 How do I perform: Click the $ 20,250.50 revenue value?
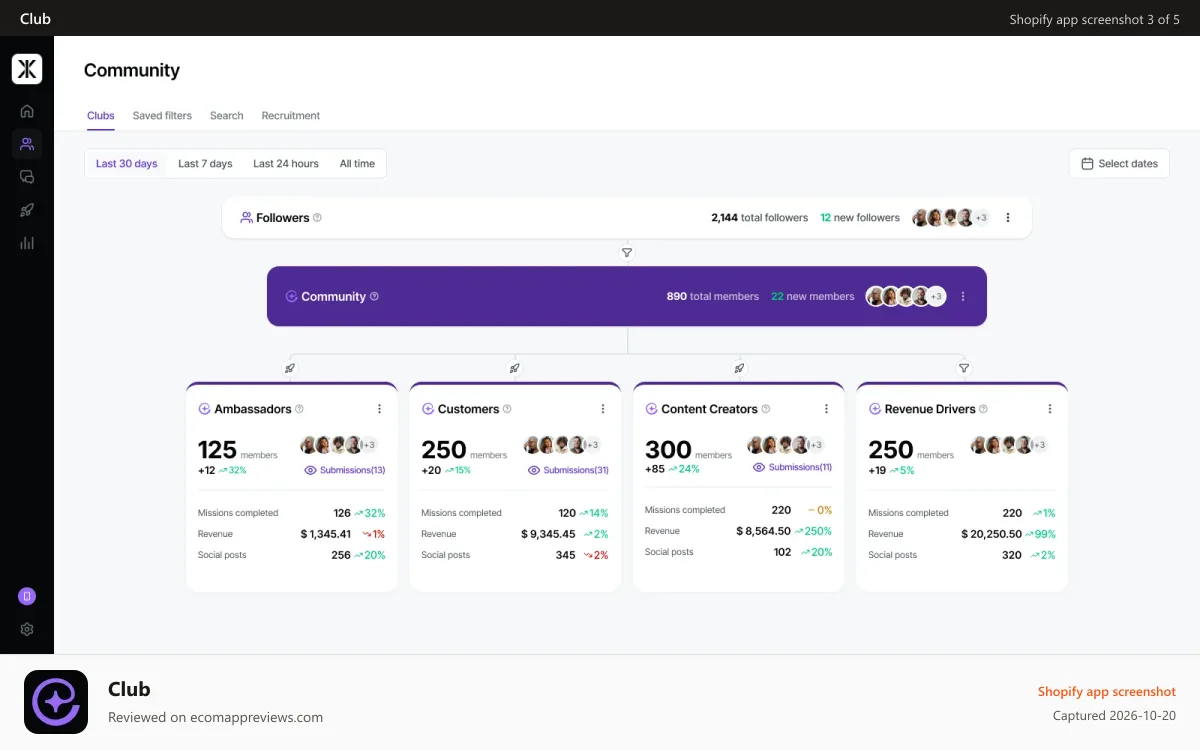[992, 534]
